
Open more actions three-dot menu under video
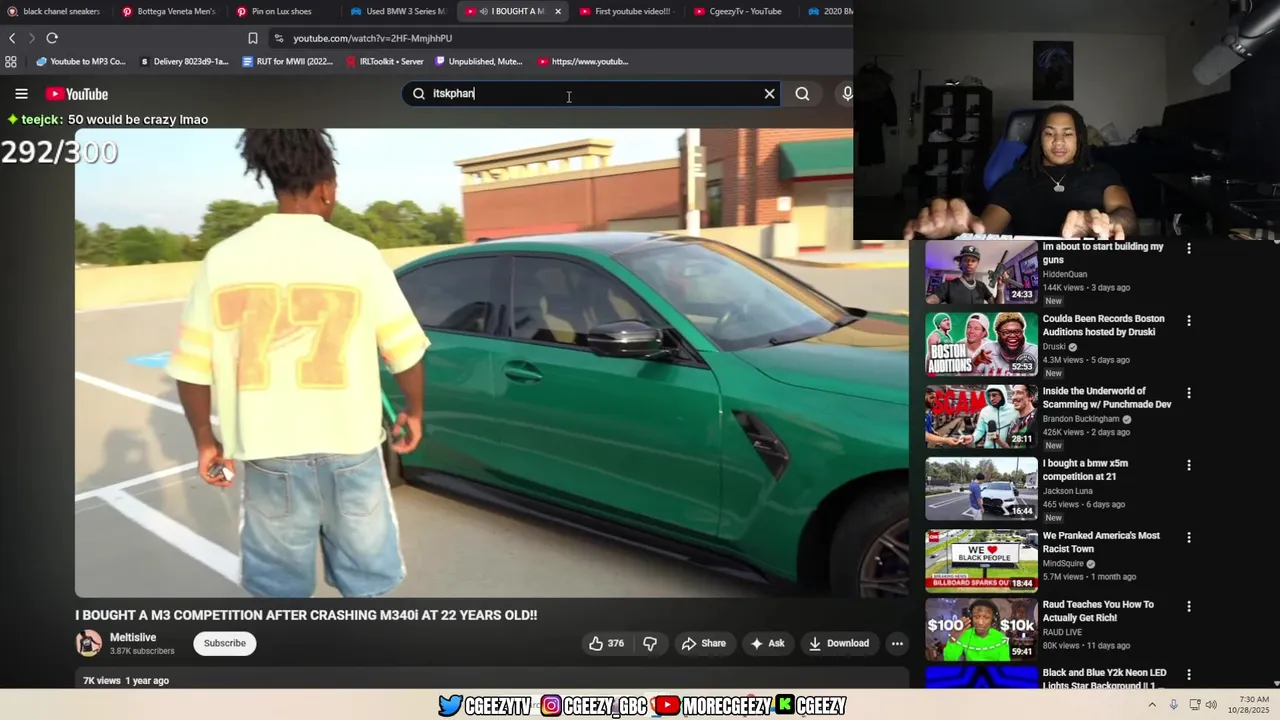coord(897,643)
